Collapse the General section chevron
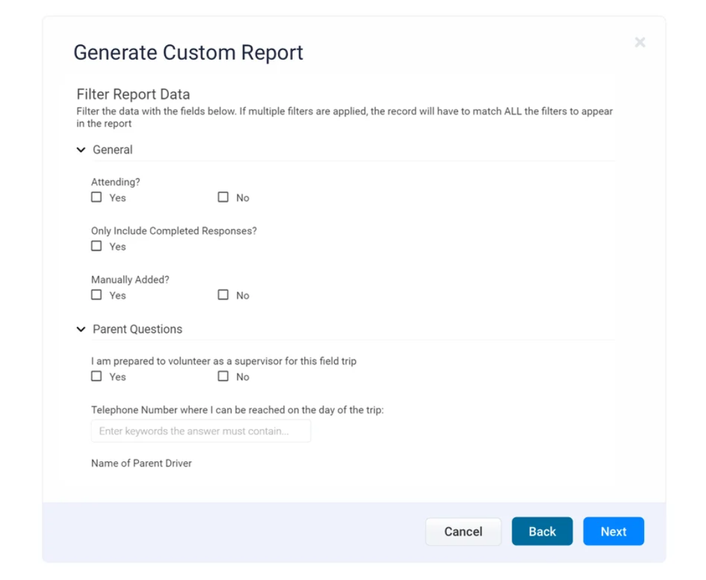Viewport: 706px width, 580px height. point(81,150)
